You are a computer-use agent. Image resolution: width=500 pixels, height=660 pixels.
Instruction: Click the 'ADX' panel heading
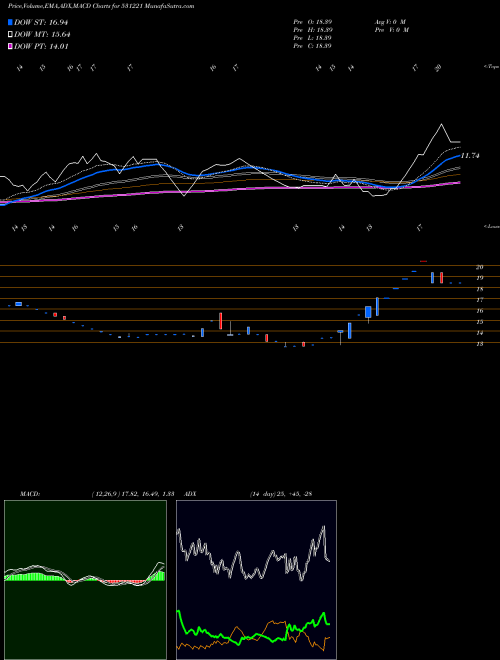coord(190,494)
